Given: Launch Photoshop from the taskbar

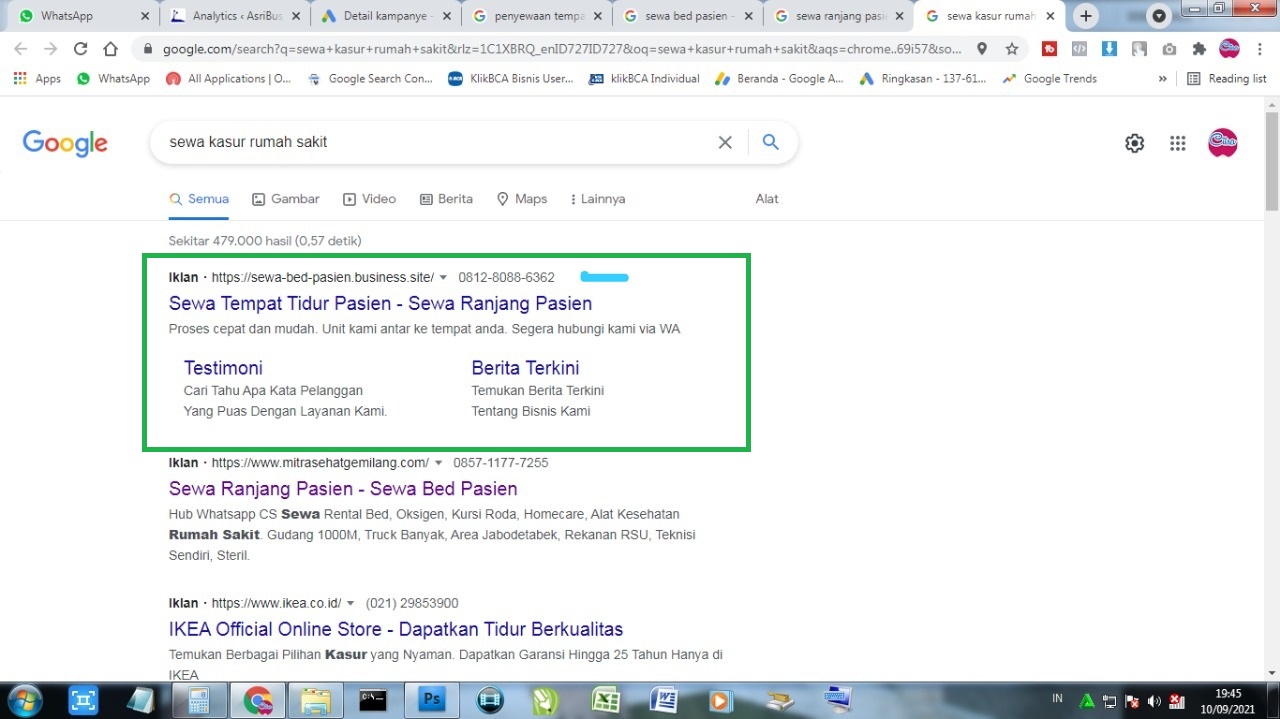Looking at the screenshot, I should [x=432, y=700].
